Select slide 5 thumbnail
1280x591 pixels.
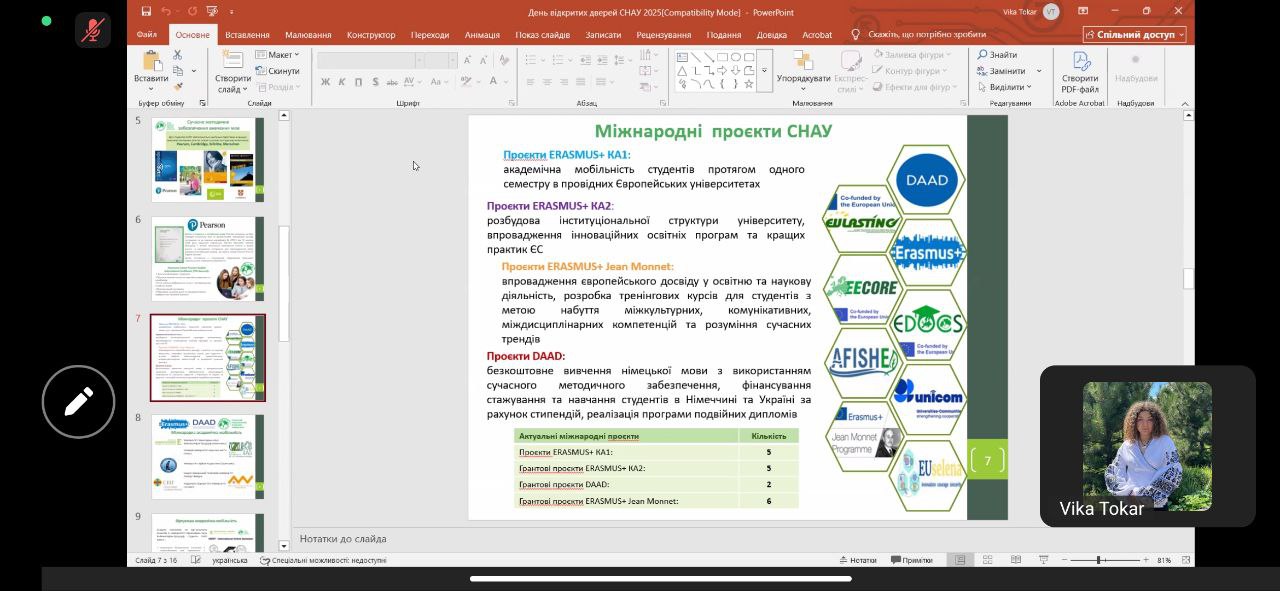[207, 160]
